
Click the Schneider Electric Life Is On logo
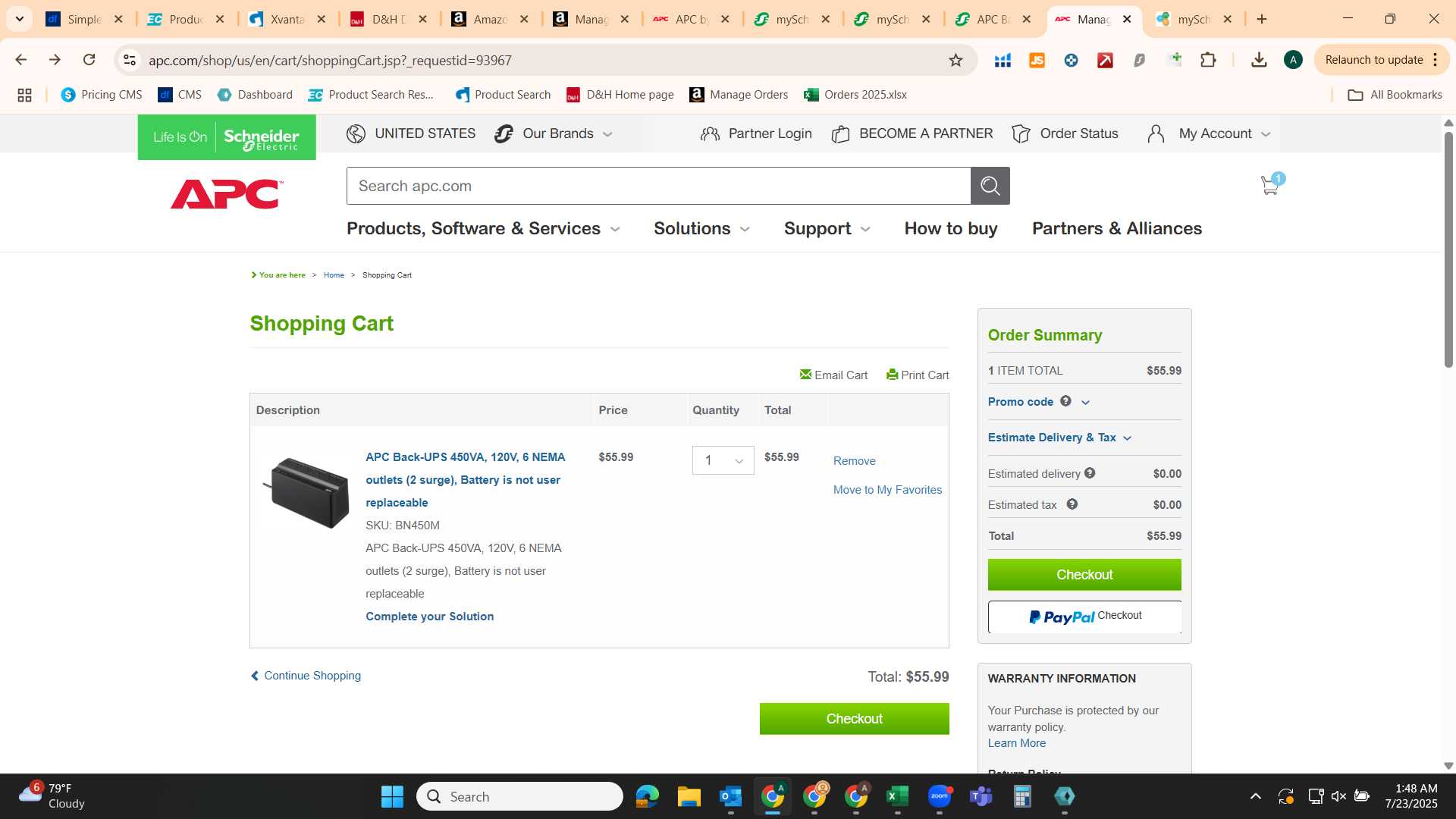227,137
